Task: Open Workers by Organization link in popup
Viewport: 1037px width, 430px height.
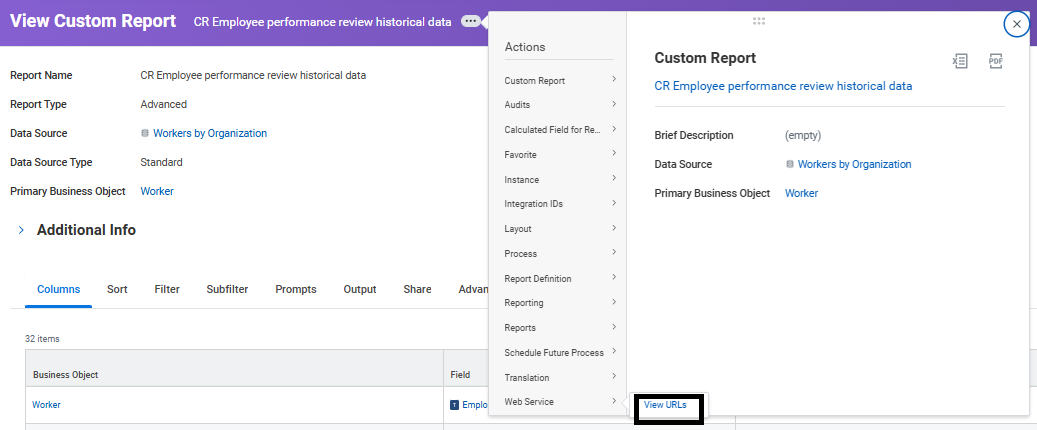Action: (854, 164)
